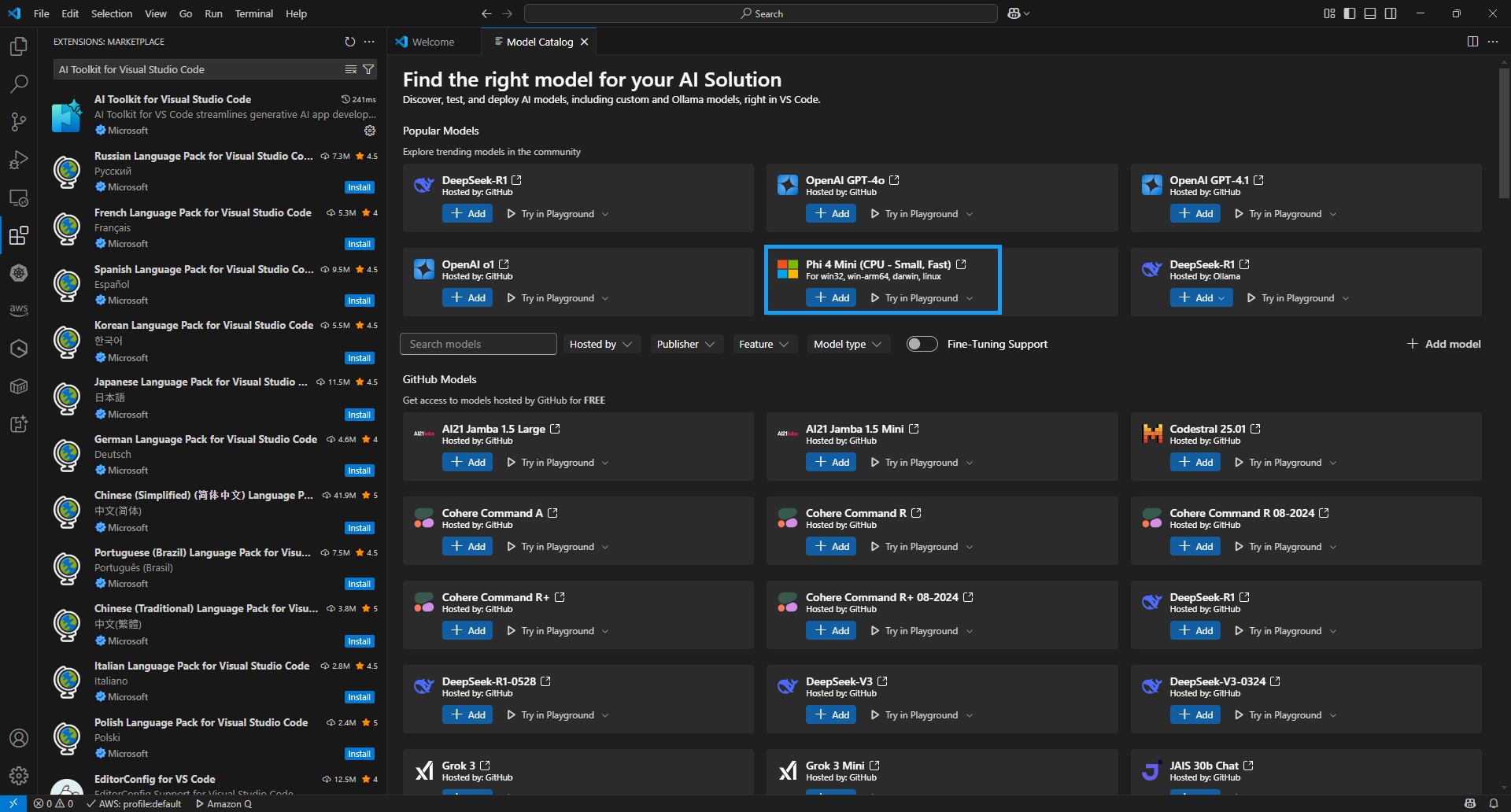Open the extensions filter icon
The width and height of the screenshot is (1511, 812).
(368, 69)
